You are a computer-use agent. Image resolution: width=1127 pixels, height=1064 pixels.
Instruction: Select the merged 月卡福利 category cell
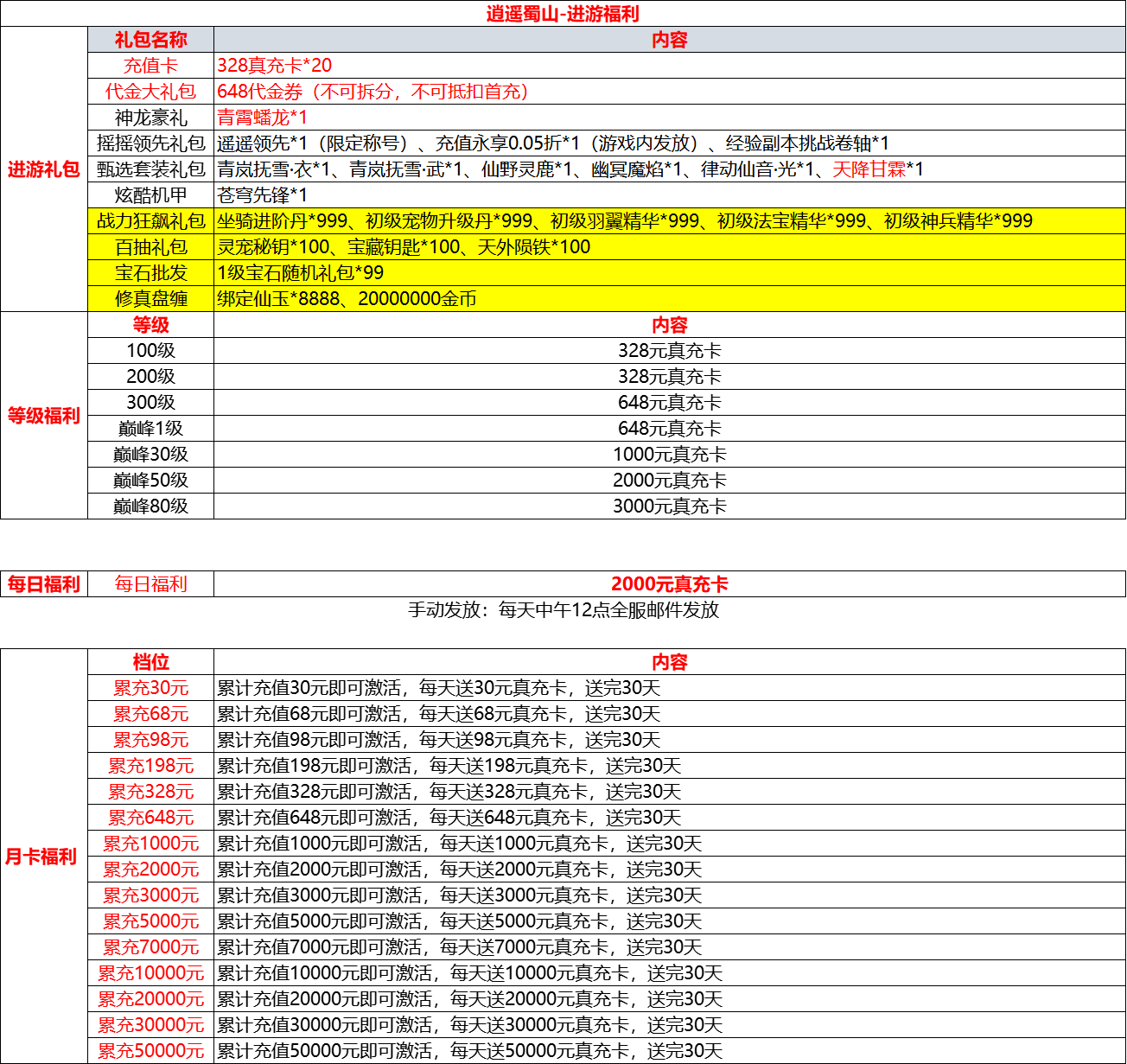41,857
